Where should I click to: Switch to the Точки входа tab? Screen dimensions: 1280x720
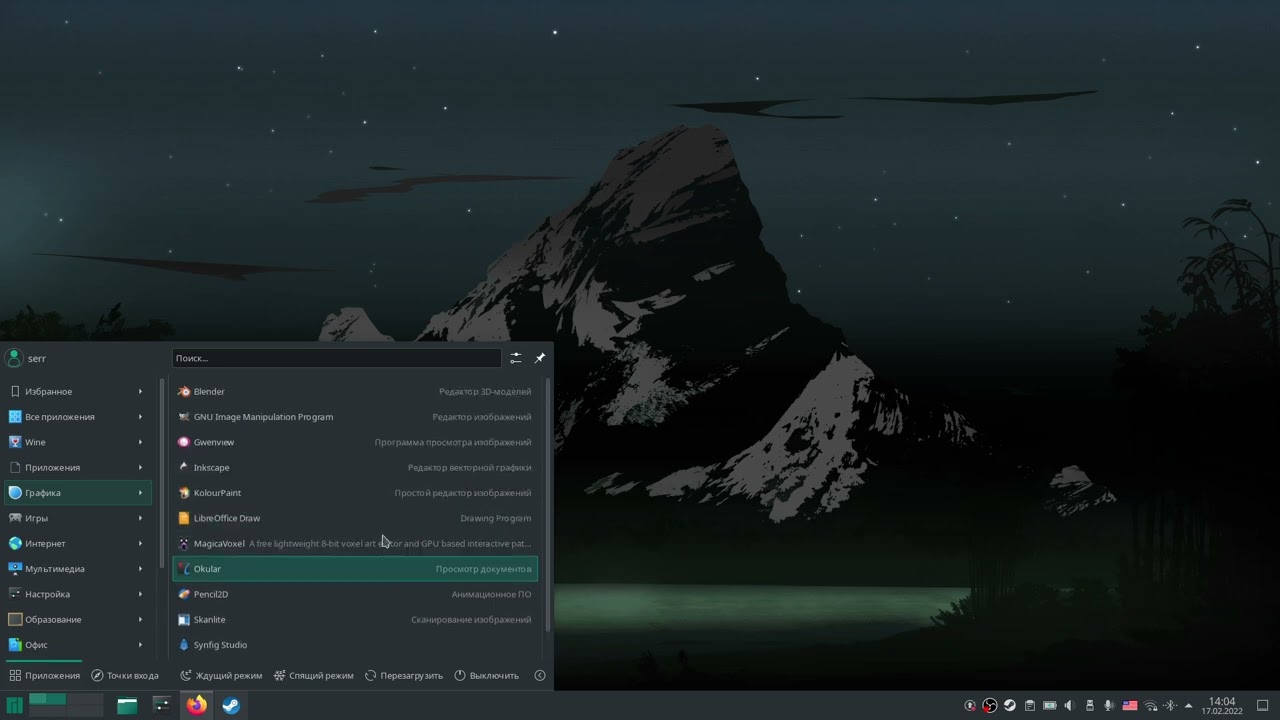pos(125,675)
